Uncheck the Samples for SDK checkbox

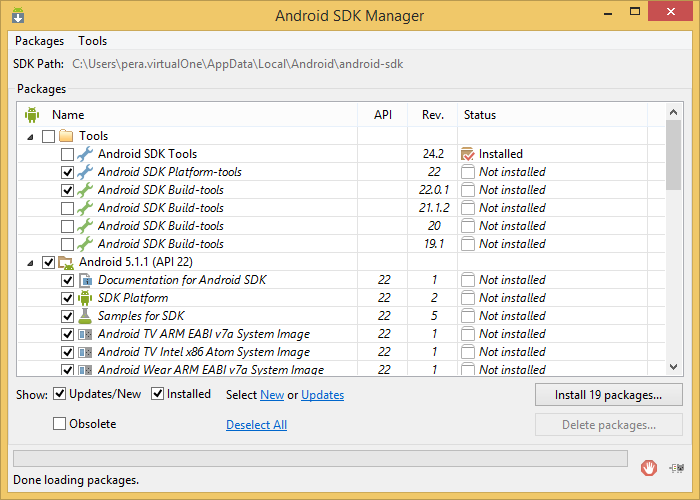[x=67, y=317]
